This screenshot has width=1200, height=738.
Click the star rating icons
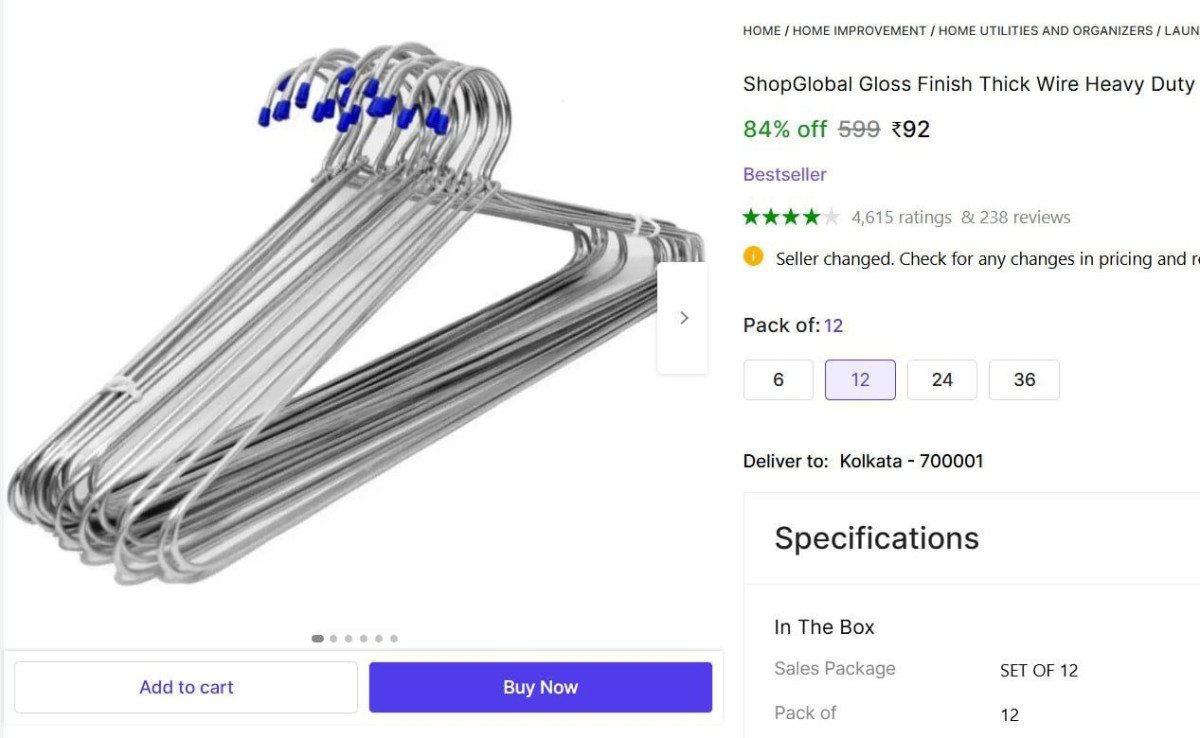(x=791, y=217)
